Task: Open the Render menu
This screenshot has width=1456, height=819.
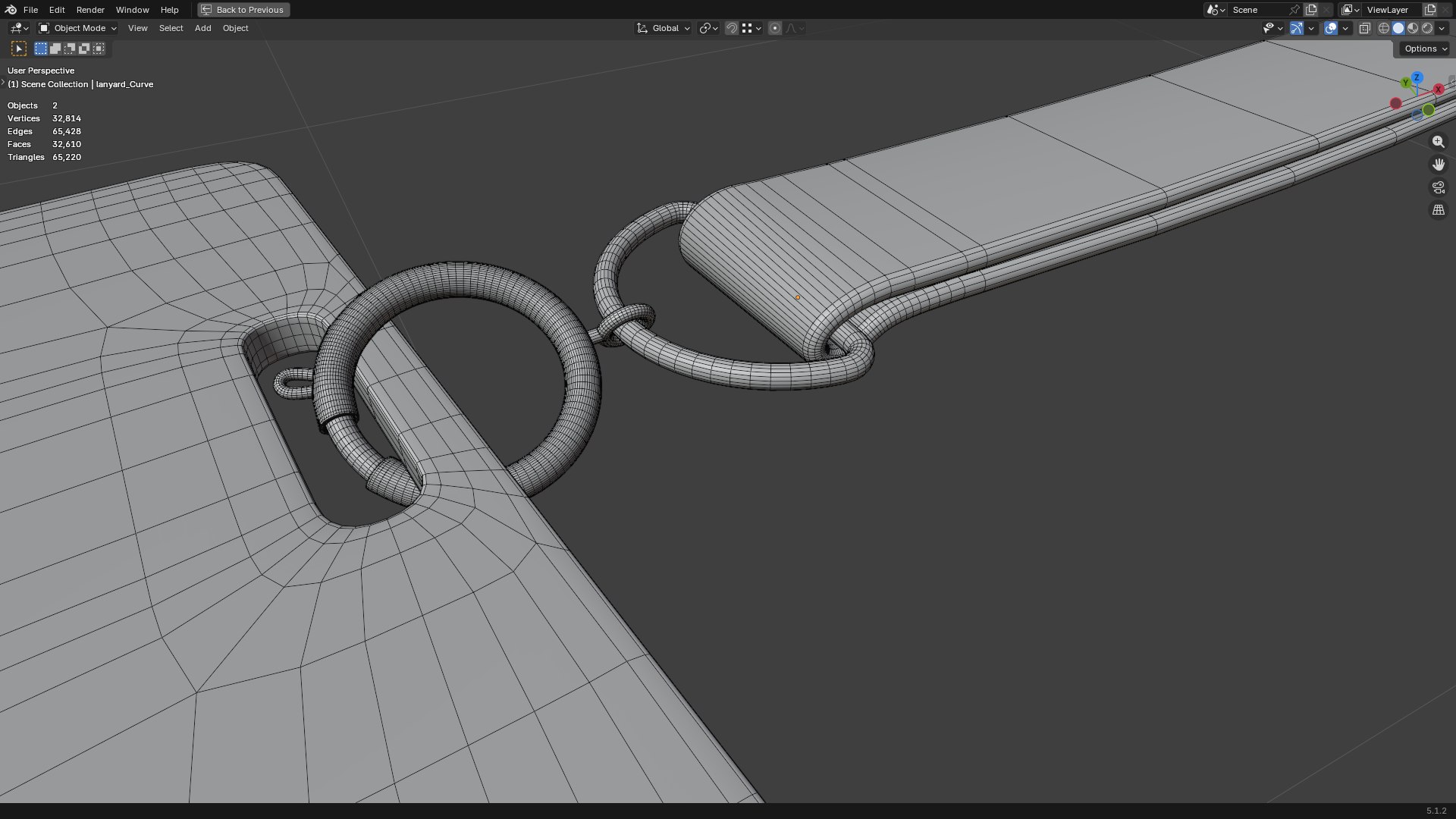Action: (x=90, y=10)
